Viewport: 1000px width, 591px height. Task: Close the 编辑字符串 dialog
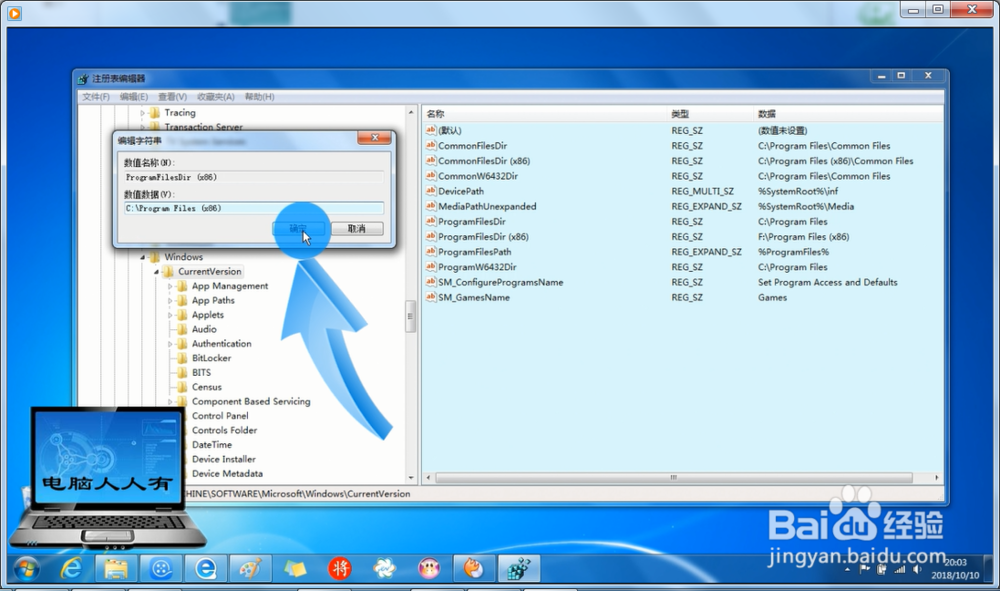point(375,137)
